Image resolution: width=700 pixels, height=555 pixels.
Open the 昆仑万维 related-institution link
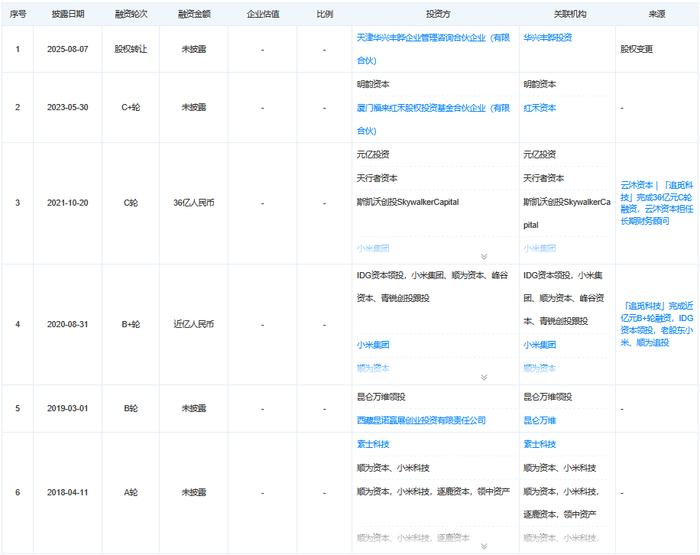(540, 420)
